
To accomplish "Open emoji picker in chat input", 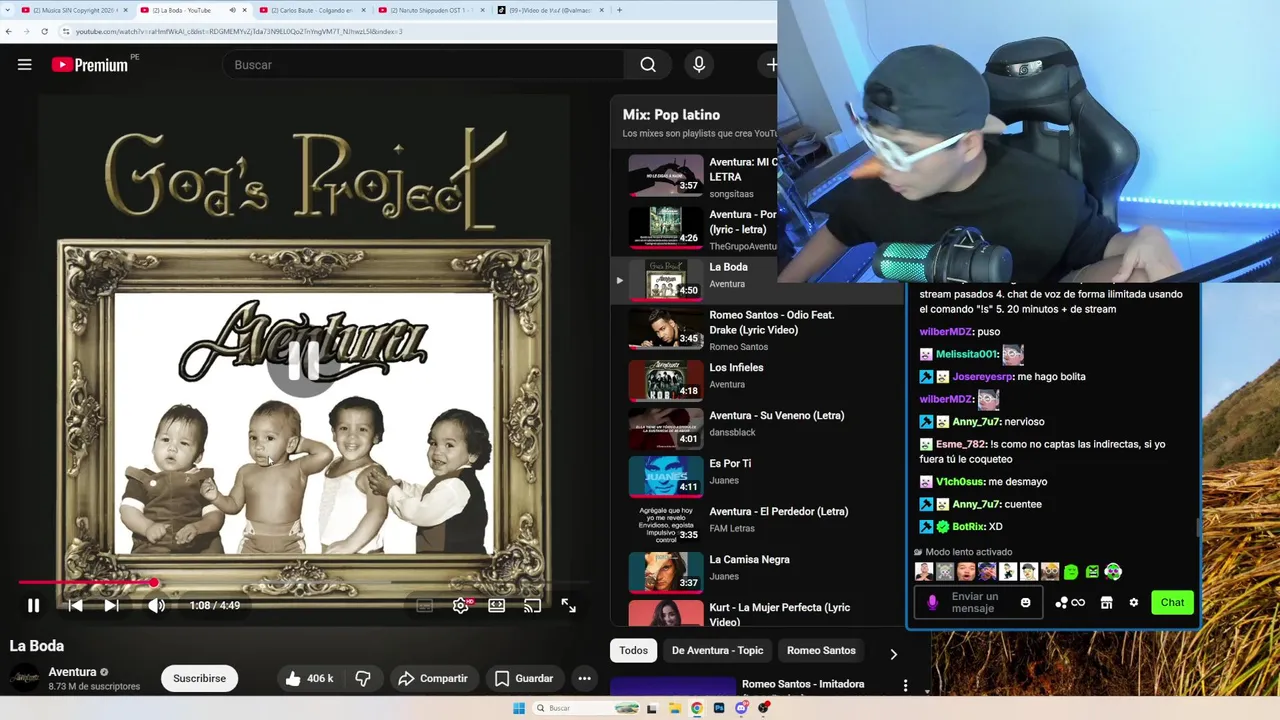I will [x=1025, y=602].
